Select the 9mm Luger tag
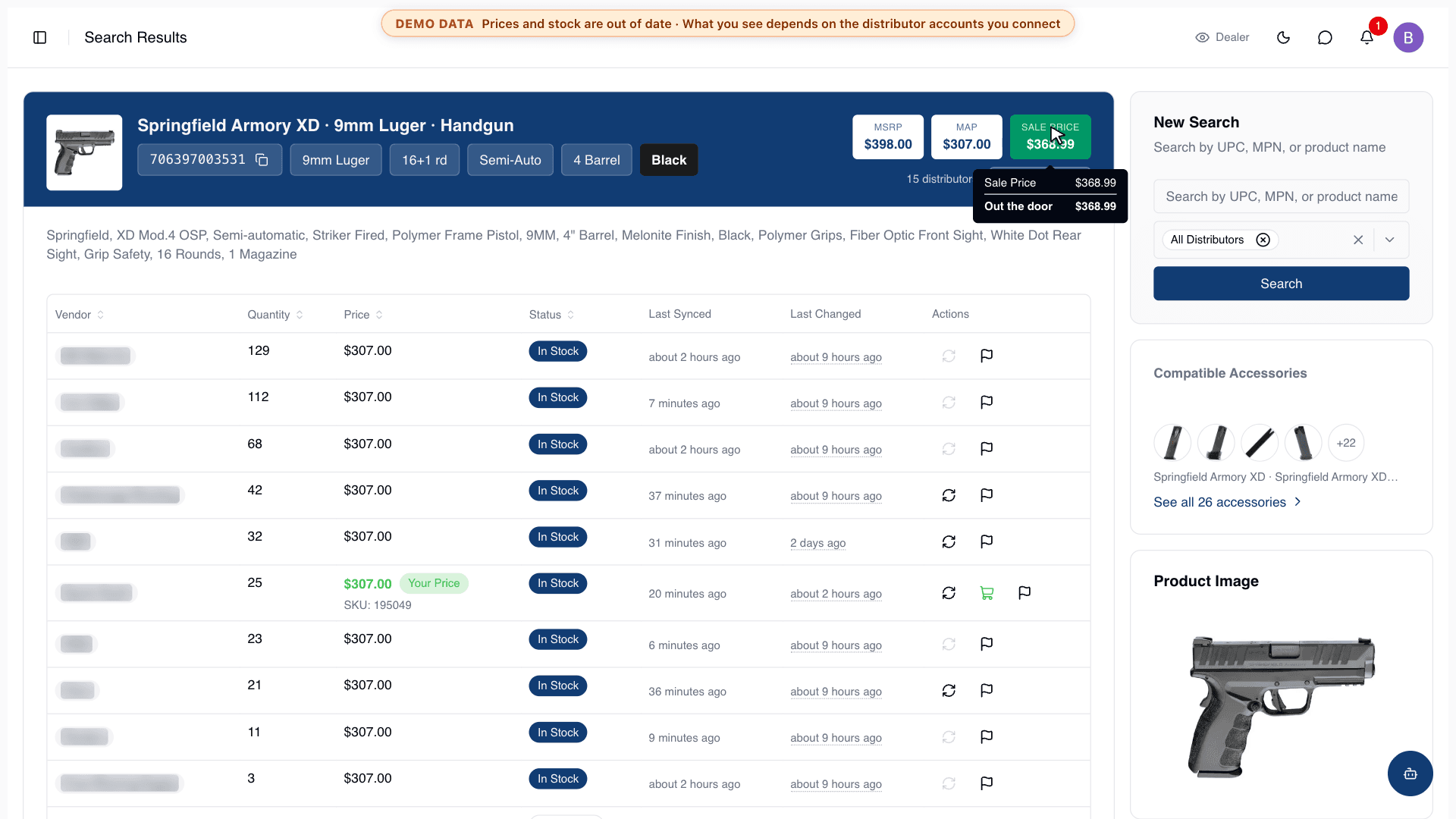This screenshot has height=819, width=1456. coord(336,160)
